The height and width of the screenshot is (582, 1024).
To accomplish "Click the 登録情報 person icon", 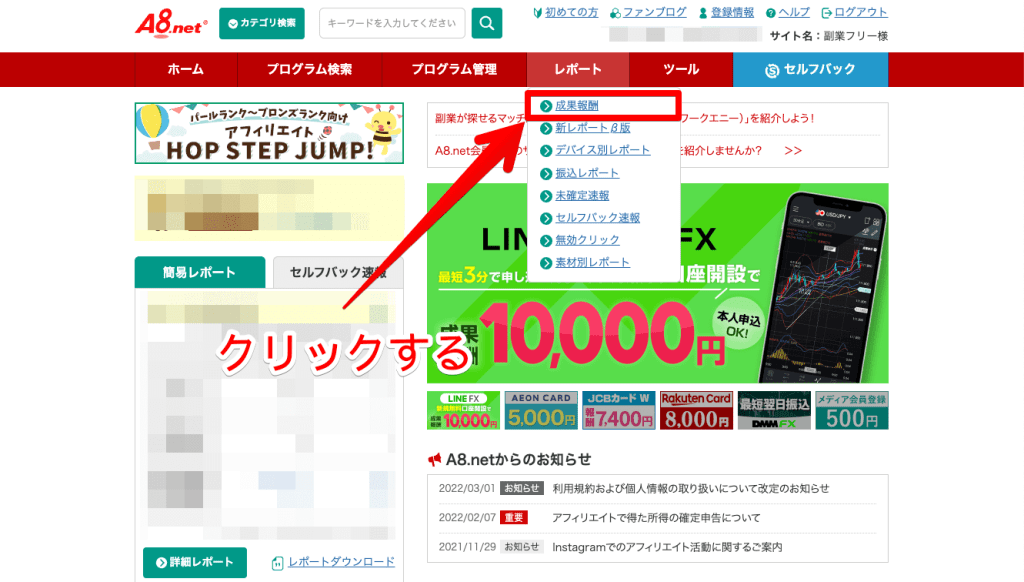I will (x=703, y=13).
